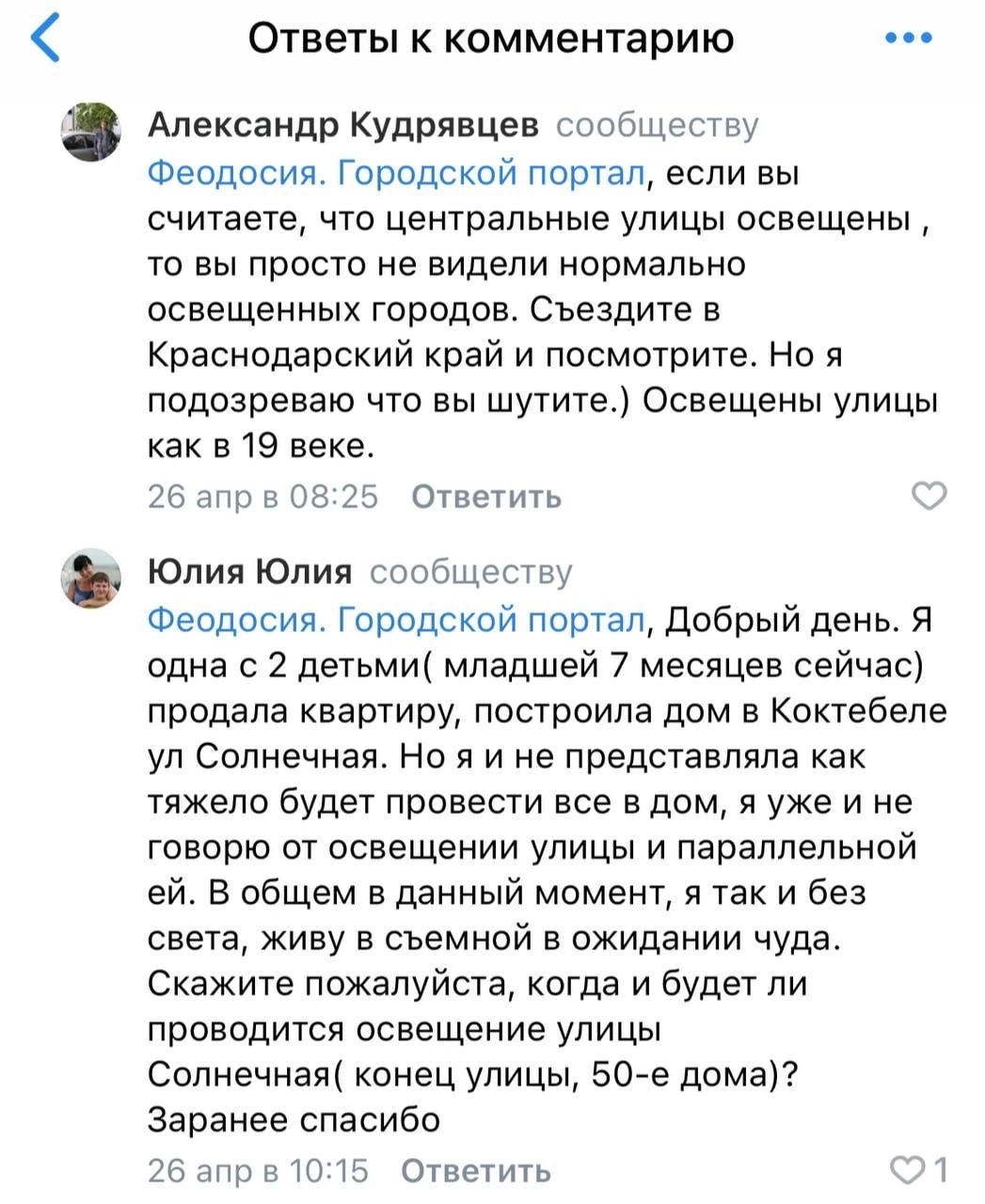
Task: Tap the timestamp 26 апр в 08:25
Action: (x=263, y=497)
